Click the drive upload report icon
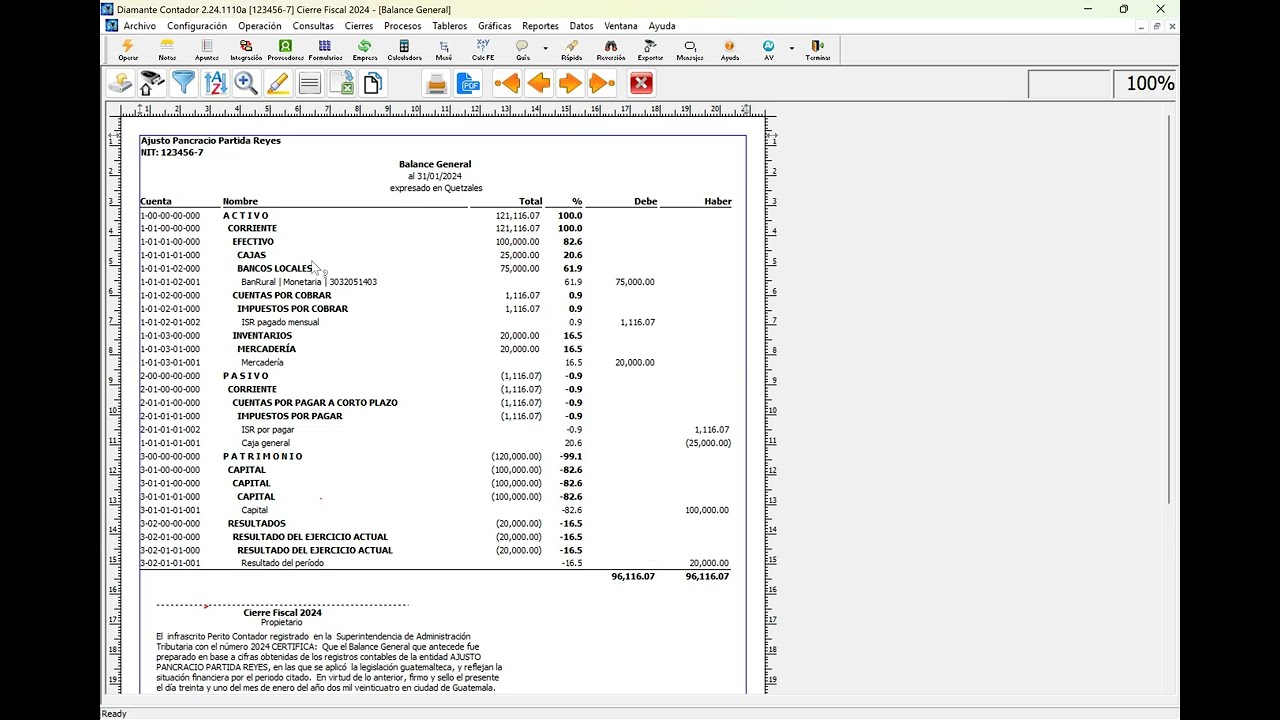This screenshot has height=720, width=1280. click(121, 84)
